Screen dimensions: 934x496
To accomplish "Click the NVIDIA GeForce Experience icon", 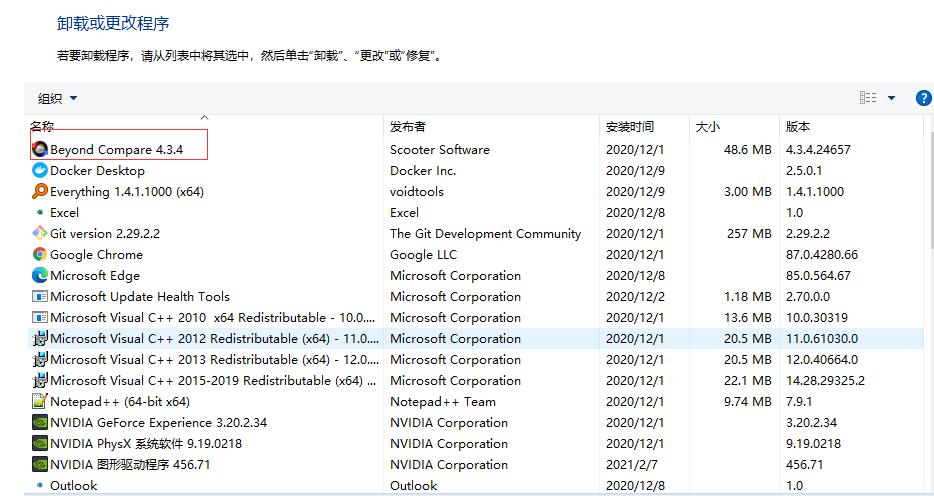I will pos(40,423).
